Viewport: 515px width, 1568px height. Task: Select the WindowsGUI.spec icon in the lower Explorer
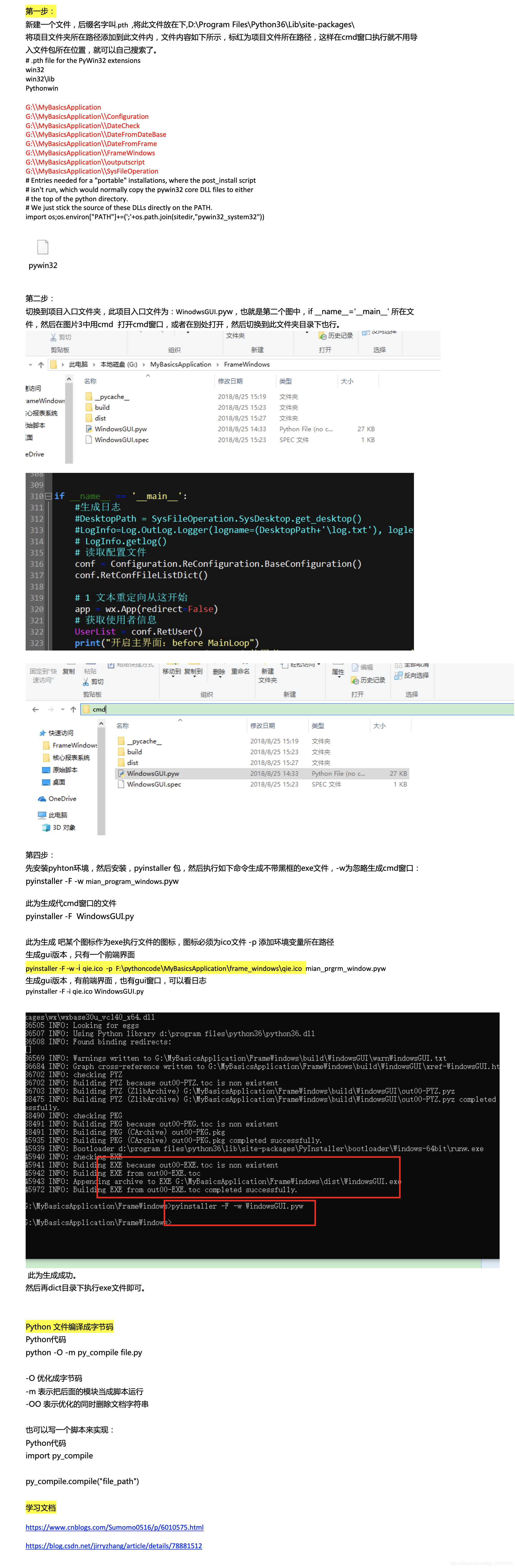click(x=121, y=784)
